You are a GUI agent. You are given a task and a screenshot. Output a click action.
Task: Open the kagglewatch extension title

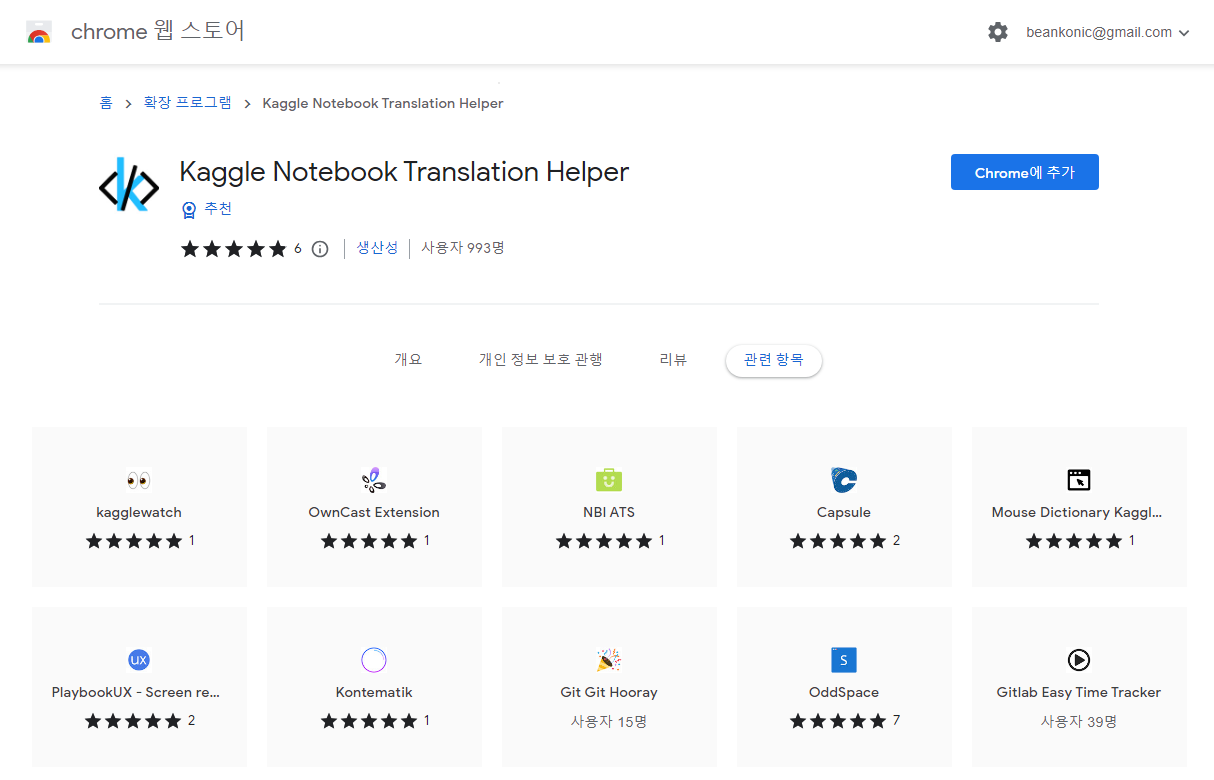(x=139, y=512)
